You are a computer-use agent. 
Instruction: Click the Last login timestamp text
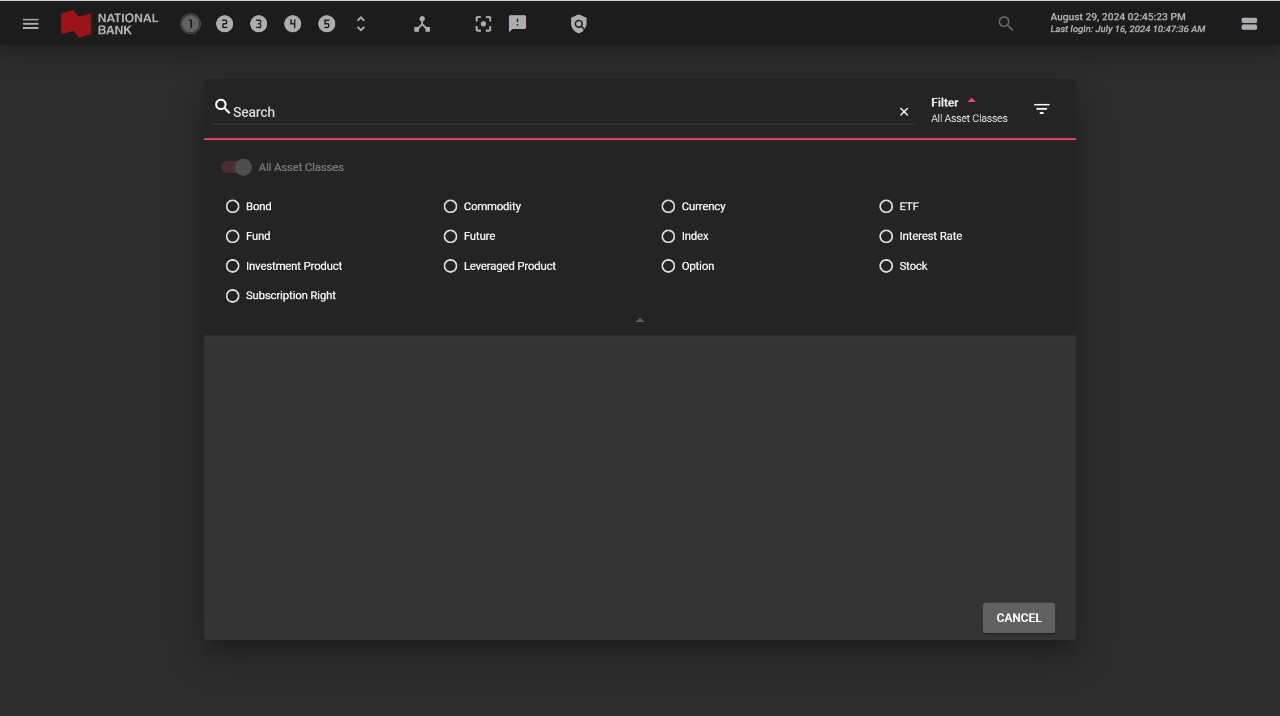coord(1127,30)
